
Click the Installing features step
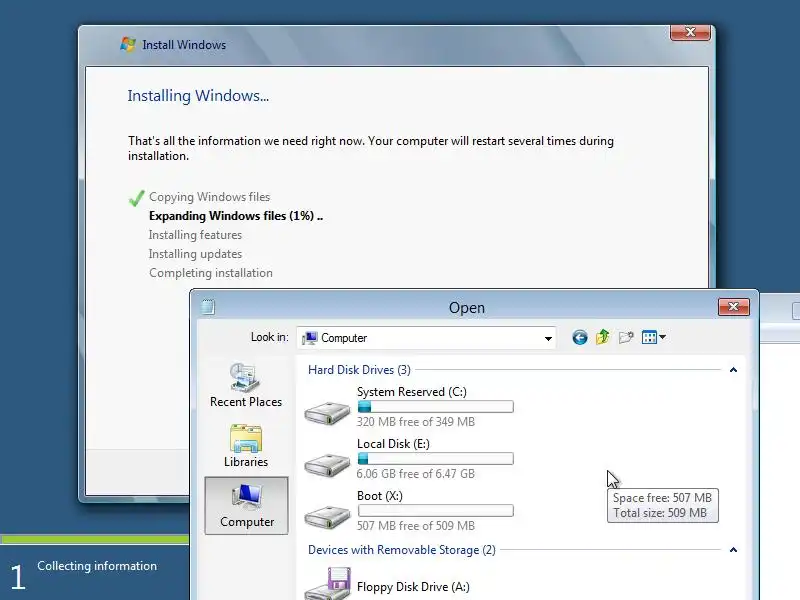pyautogui.click(x=195, y=235)
